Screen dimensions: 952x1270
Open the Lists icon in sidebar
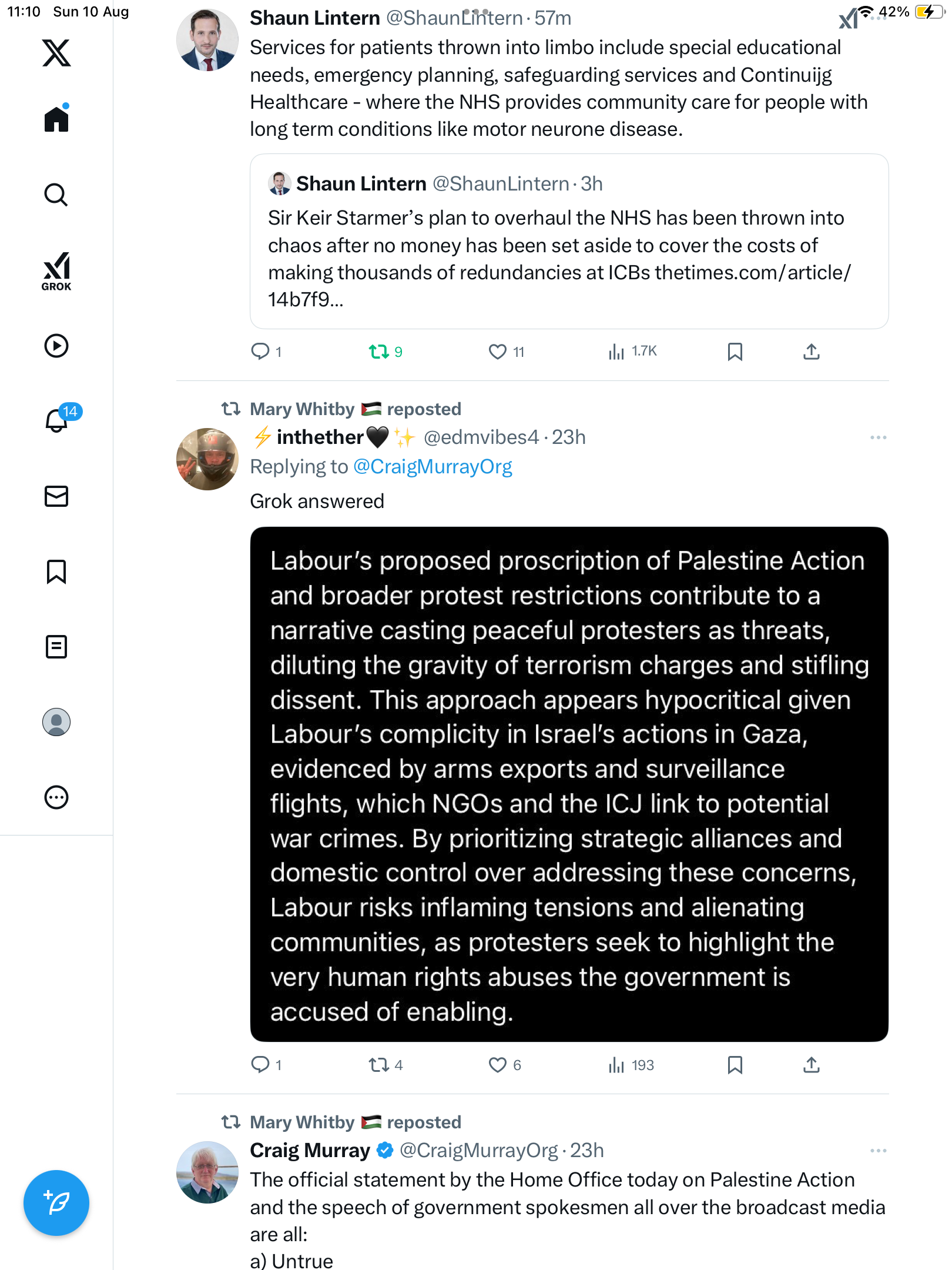tap(56, 647)
